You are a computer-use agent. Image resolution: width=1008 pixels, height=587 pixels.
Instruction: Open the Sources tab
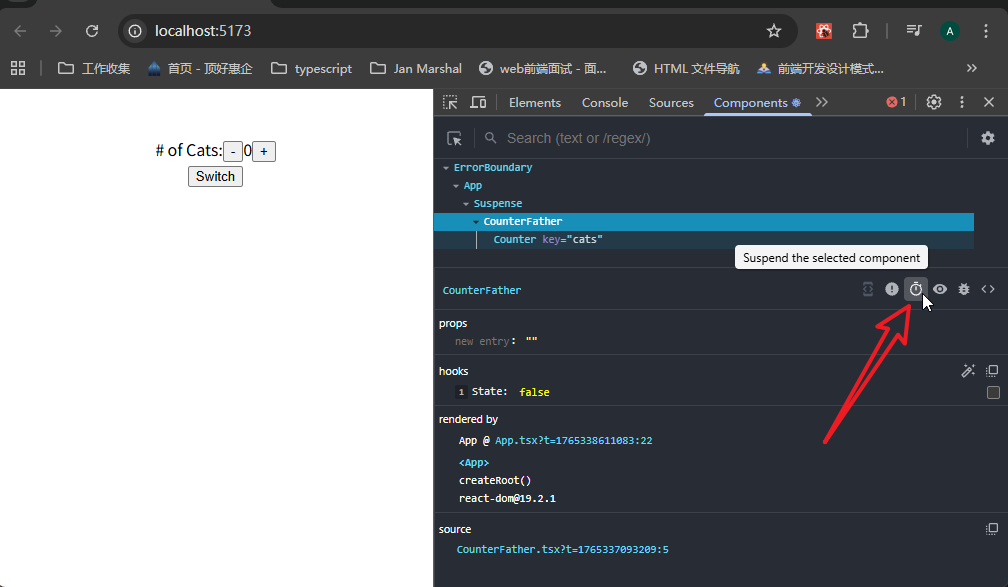(x=671, y=102)
